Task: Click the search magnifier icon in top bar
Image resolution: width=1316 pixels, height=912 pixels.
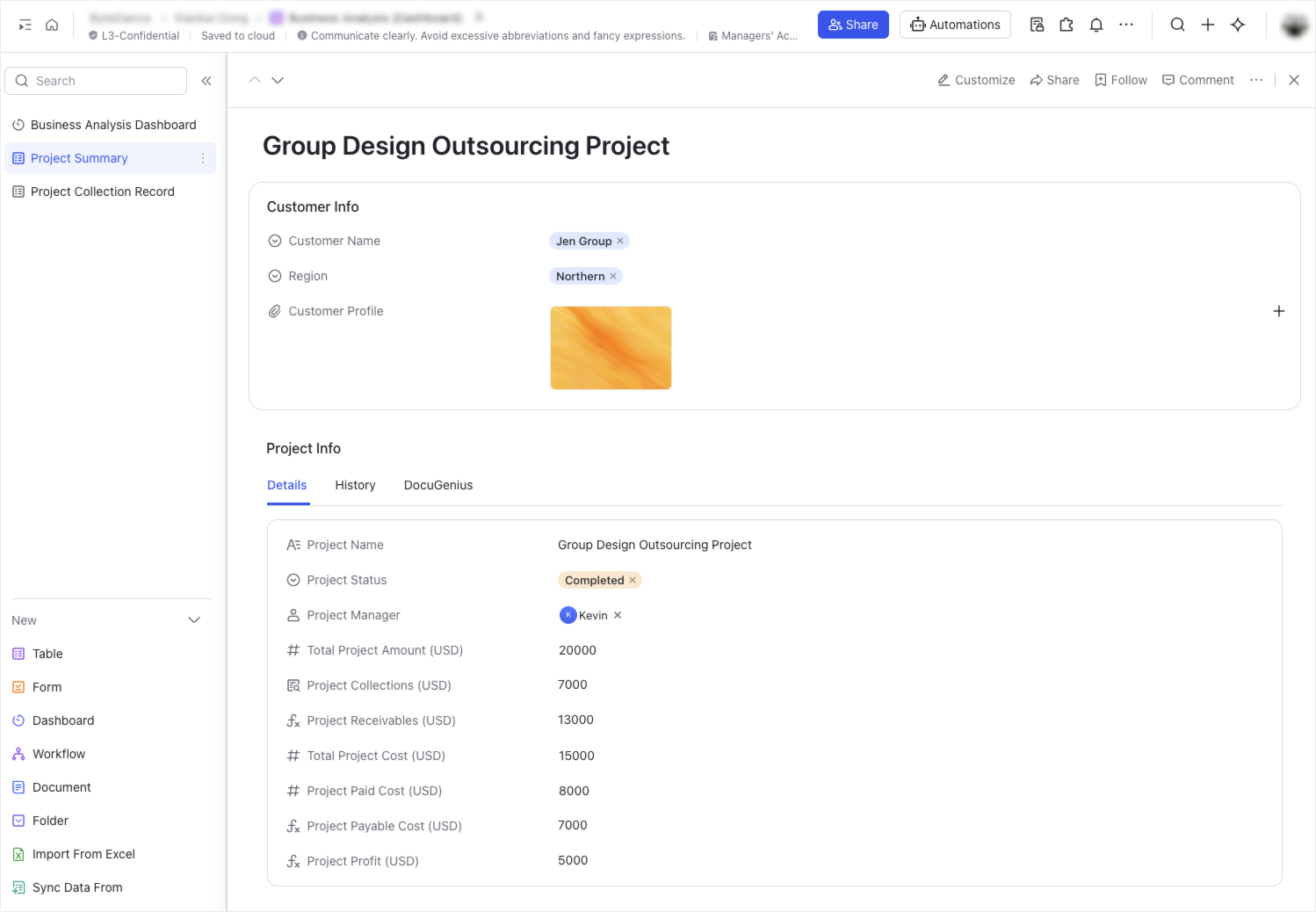Action: click(1177, 25)
